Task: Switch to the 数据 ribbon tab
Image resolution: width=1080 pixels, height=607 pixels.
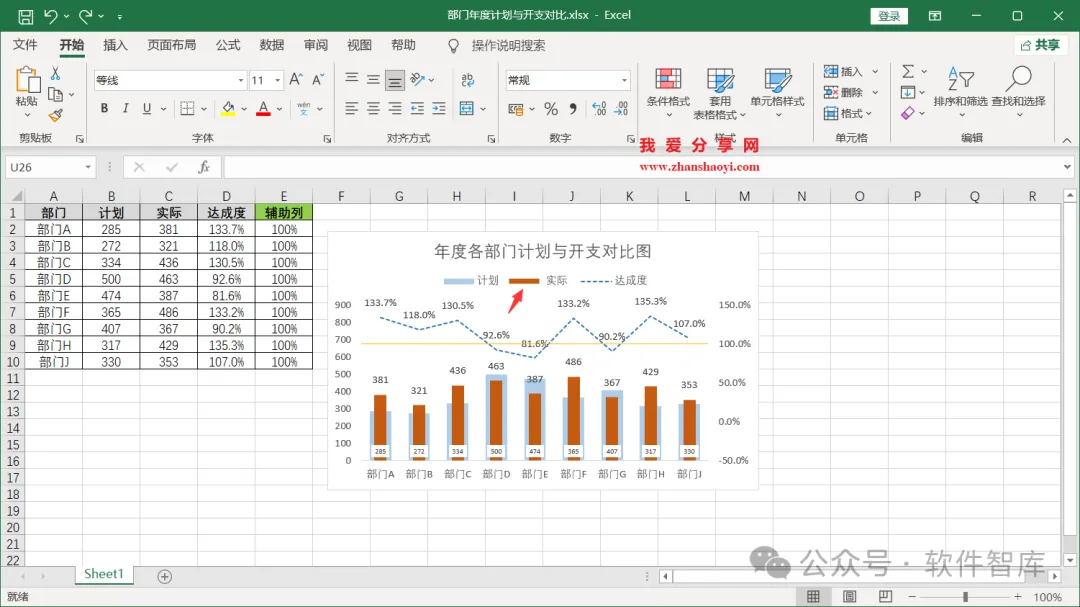Action: coord(271,45)
